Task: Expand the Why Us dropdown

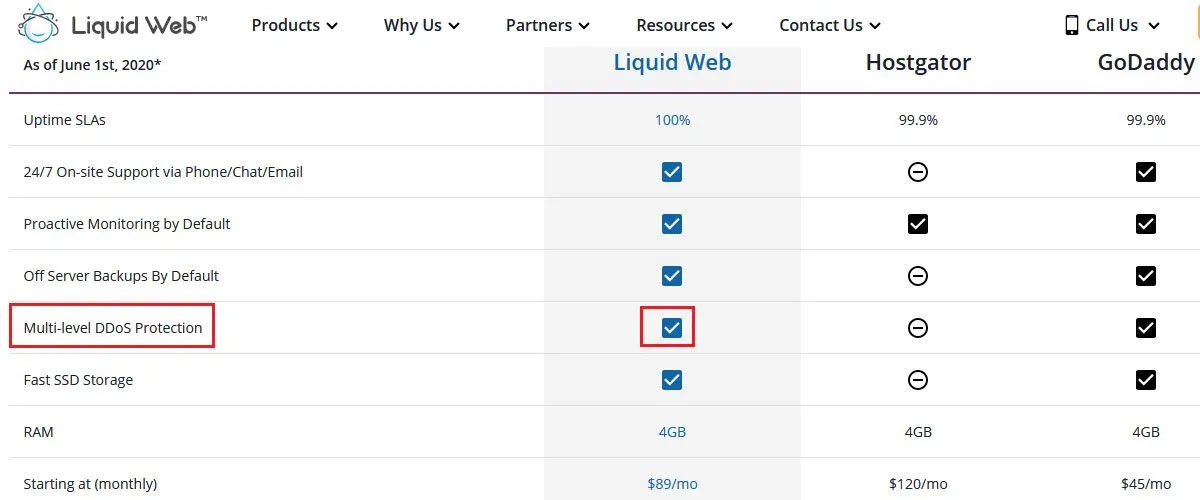Action: [422, 25]
